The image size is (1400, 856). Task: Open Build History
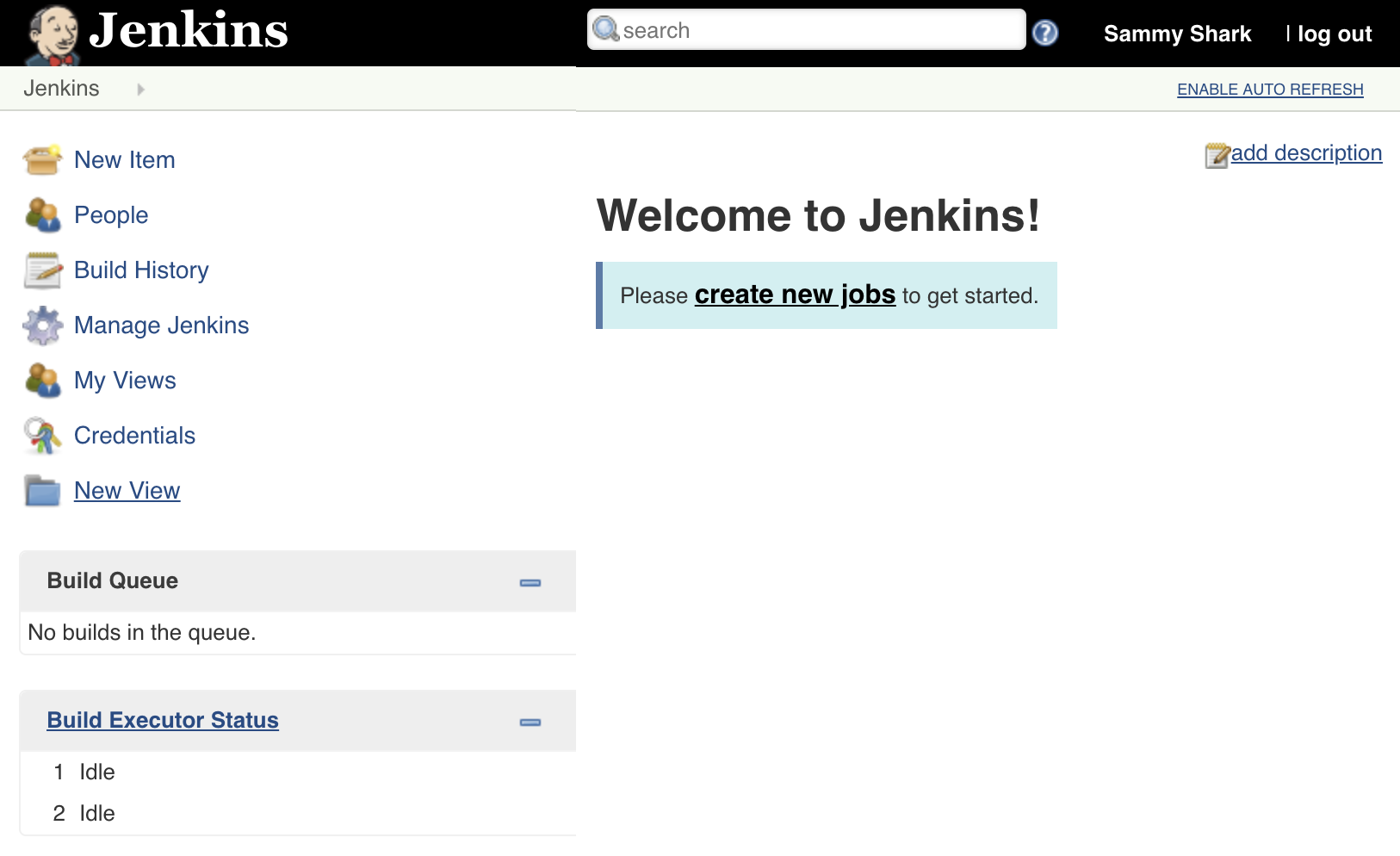point(141,270)
